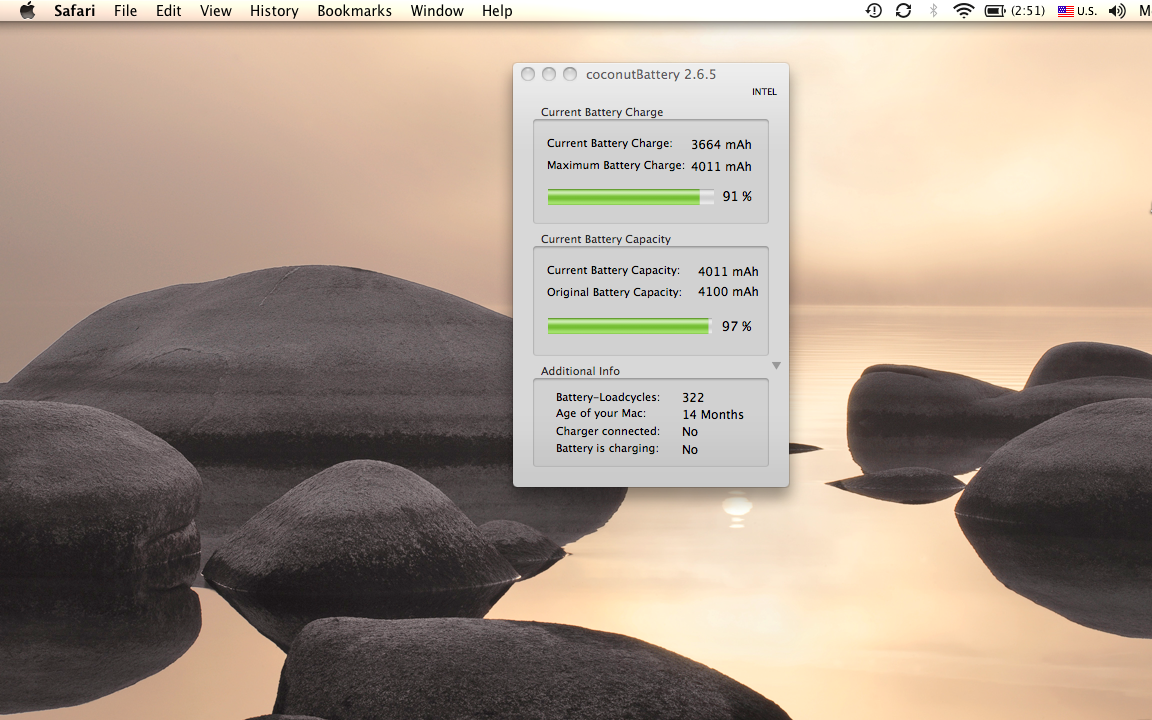The width and height of the screenshot is (1152, 720).
Task: Click the Charger connected No value
Action: pos(690,432)
